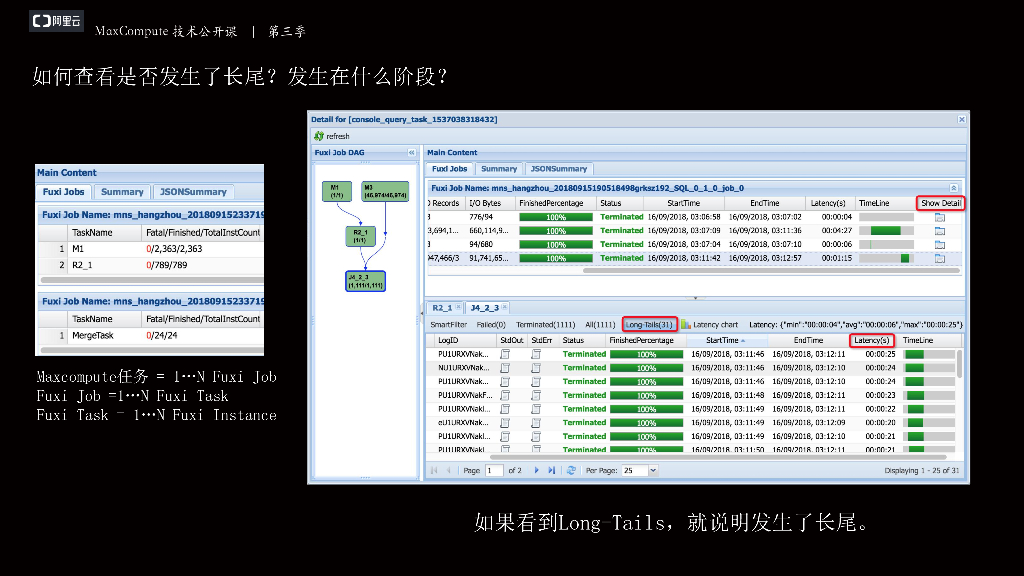
Task: Click the horizontal scrollbar of the Fuxi tasks table
Action: pyautogui.click(x=771, y=270)
